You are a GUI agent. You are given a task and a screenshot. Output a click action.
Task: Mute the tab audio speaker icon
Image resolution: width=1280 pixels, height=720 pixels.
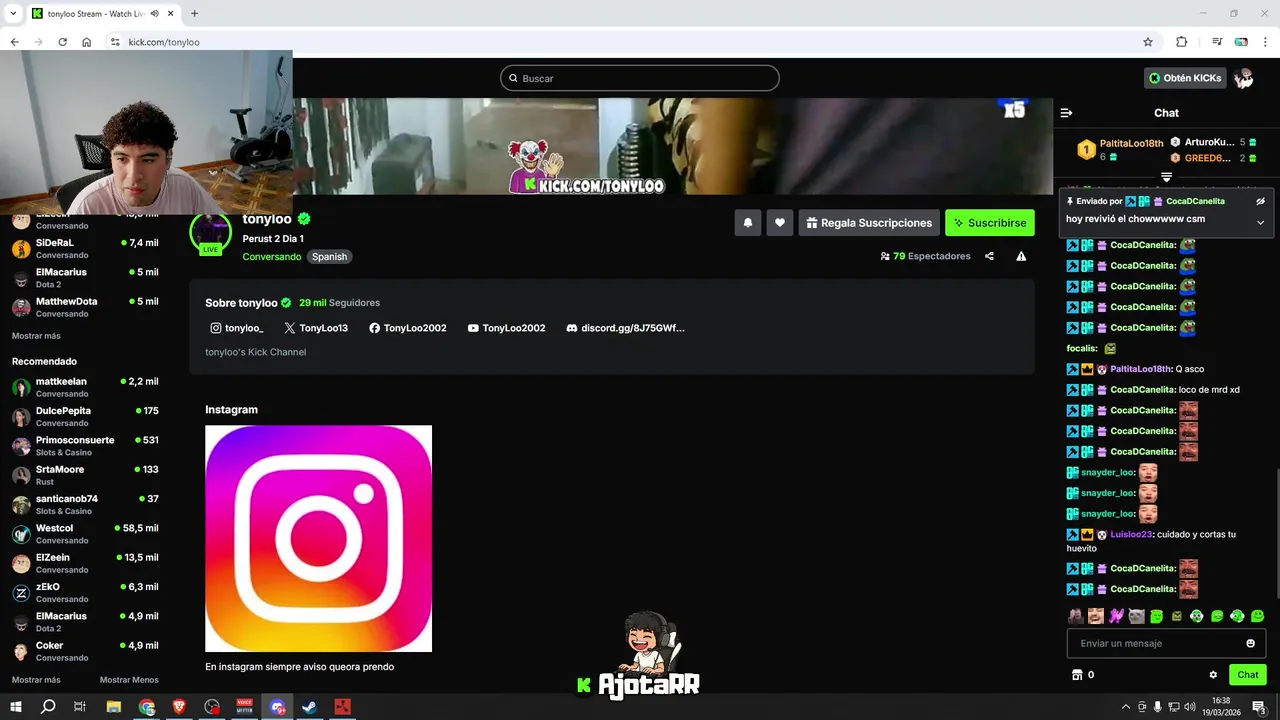pyautogui.click(x=156, y=14)
